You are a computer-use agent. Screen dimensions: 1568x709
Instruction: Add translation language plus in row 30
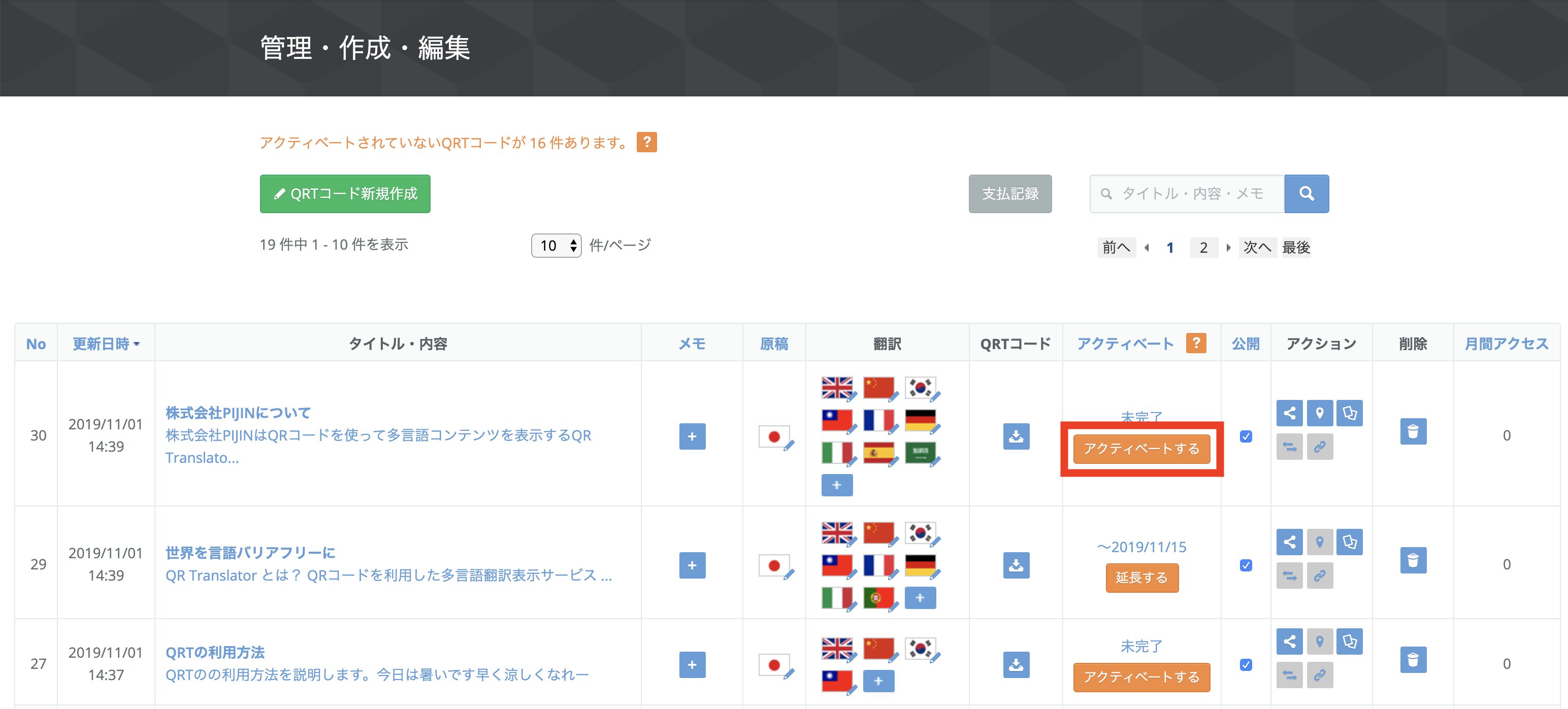[x=836, y=485]
